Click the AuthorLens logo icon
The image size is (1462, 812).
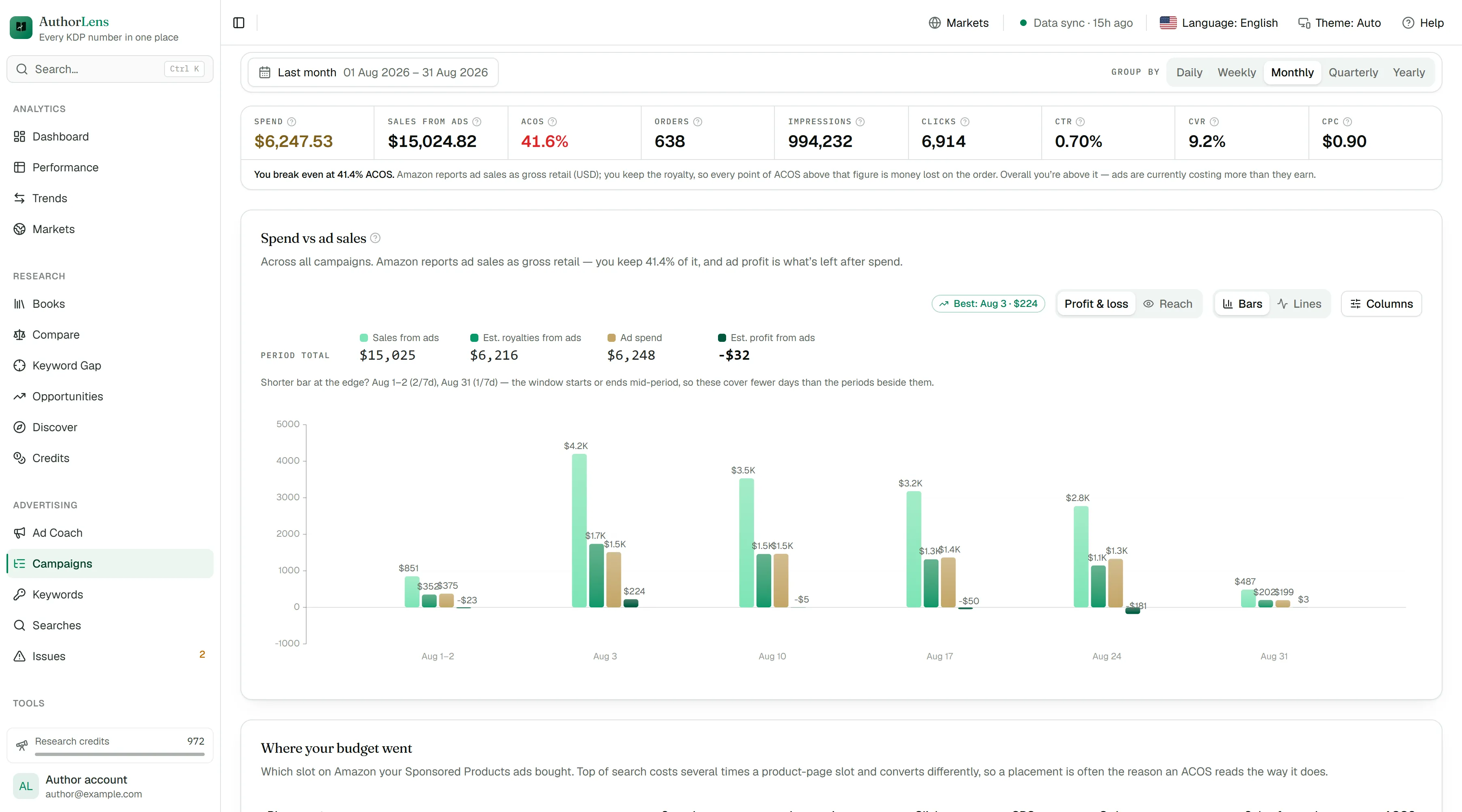tap(21, 27)
